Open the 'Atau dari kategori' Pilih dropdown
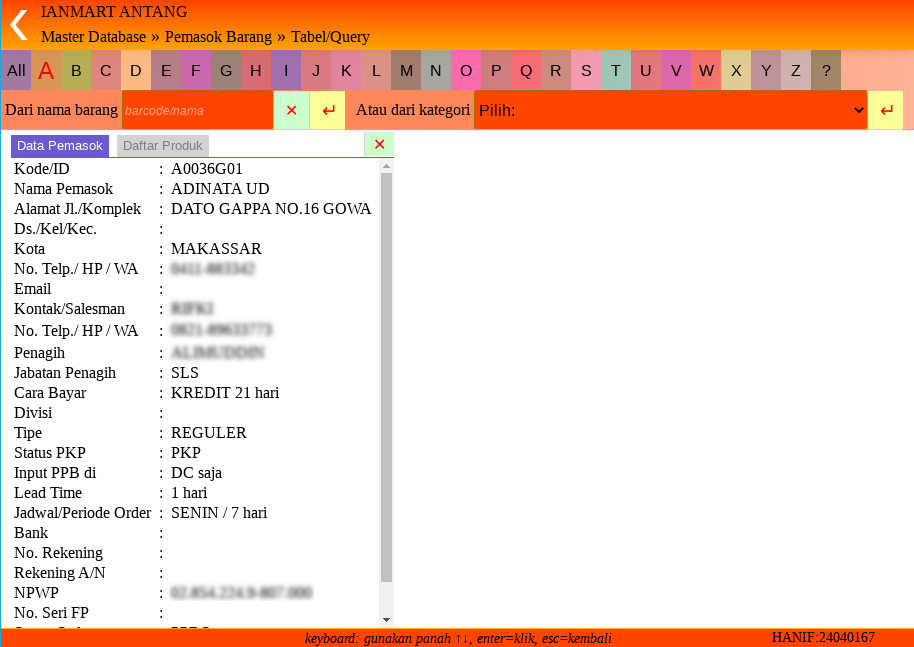Viewport: 914px width, 647px height. (x=670, y=110)
